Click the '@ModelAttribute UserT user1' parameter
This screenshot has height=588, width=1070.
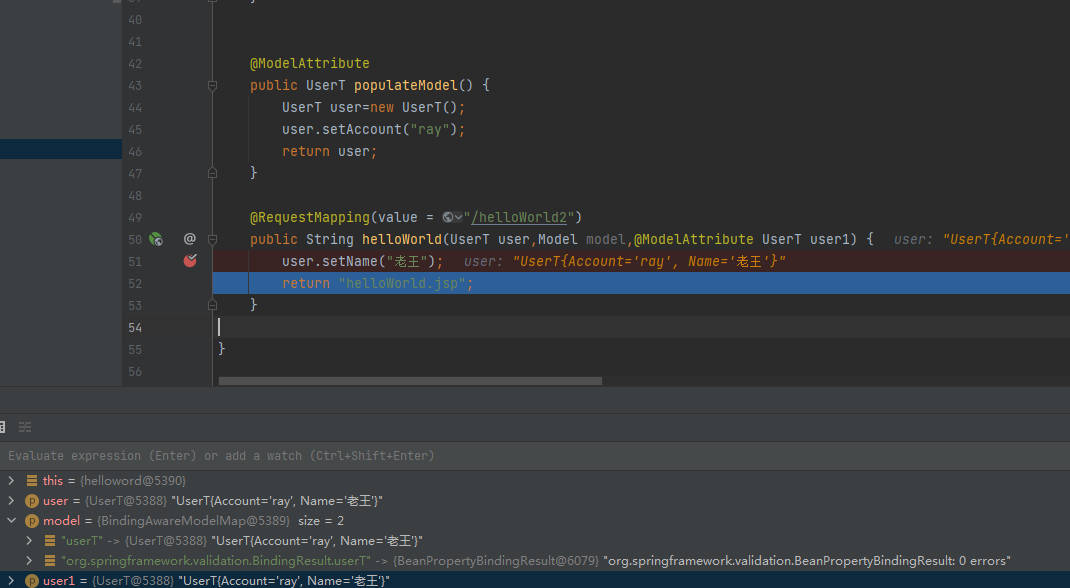(x=745, y=239)
